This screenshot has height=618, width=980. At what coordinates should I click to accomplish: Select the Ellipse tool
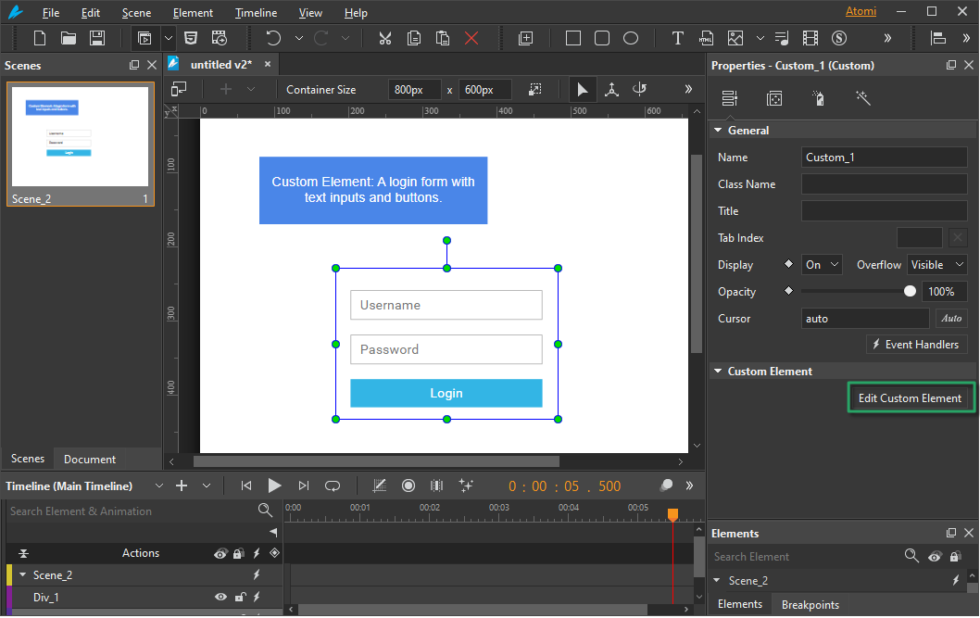tap(630, 38)
